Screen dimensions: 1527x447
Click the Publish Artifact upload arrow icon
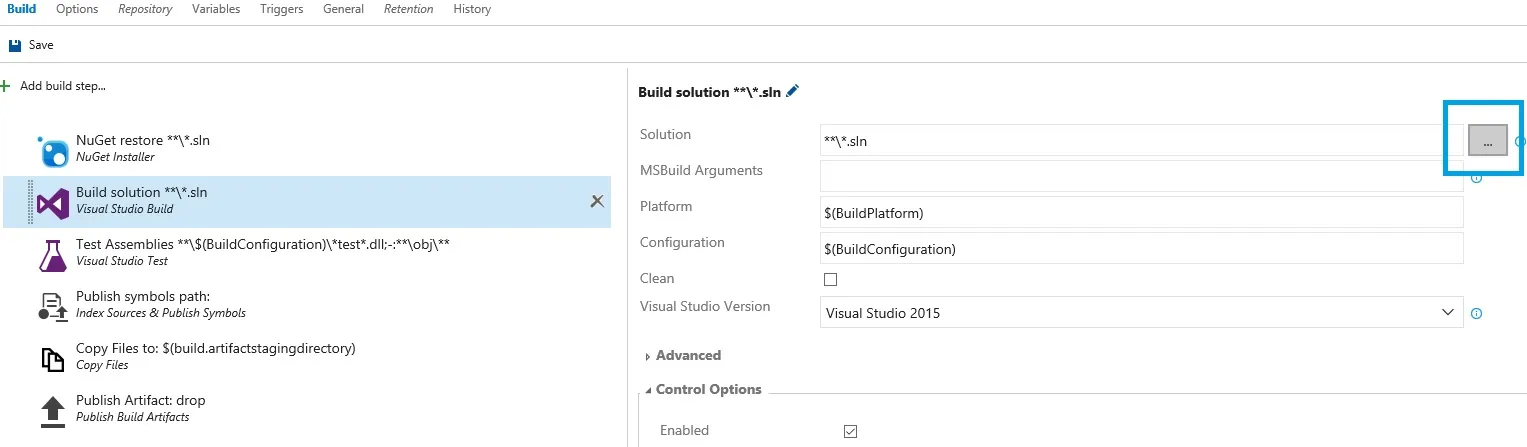(53, 410)
